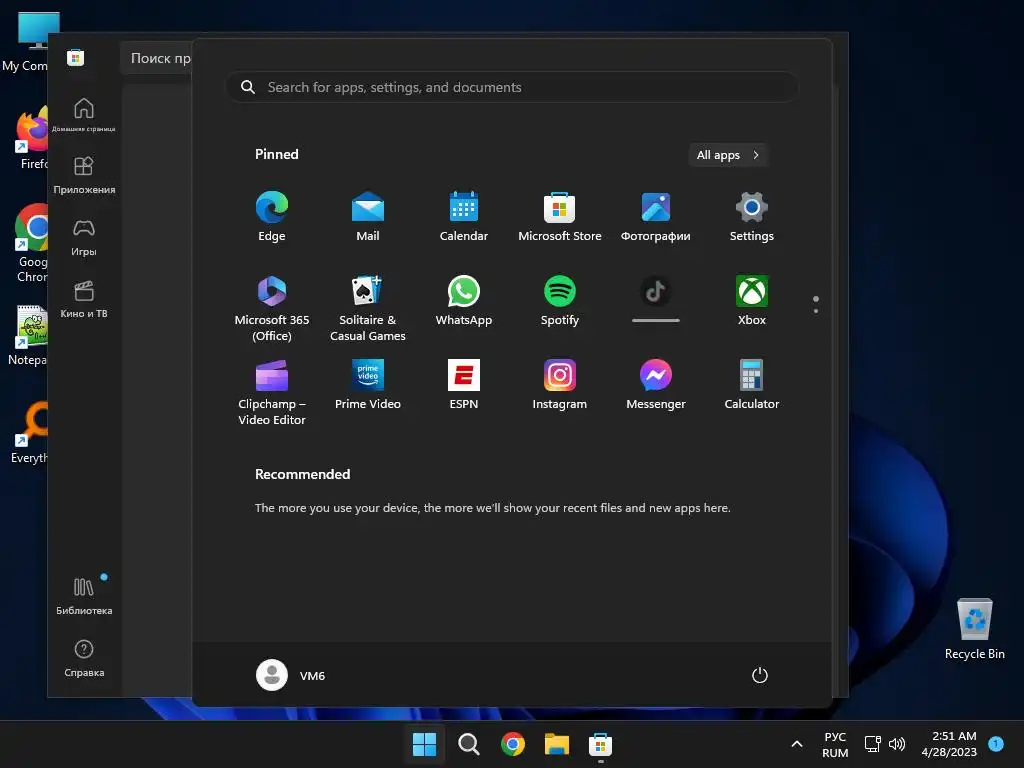Switch to Игры tab in Store
1024x768 pixels.
(84, 237)
